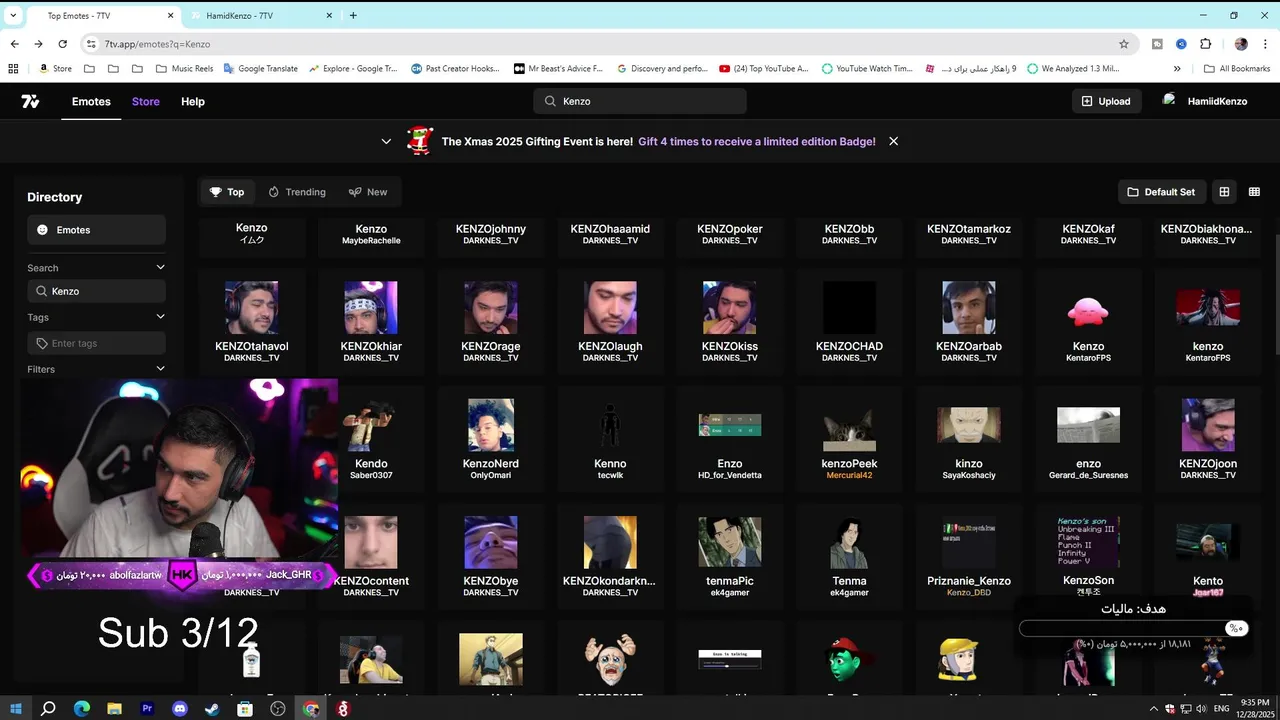Click the sidebar search field with Kenzo
The height and width of the screenshot is (720, 1280).
(96, 291)
